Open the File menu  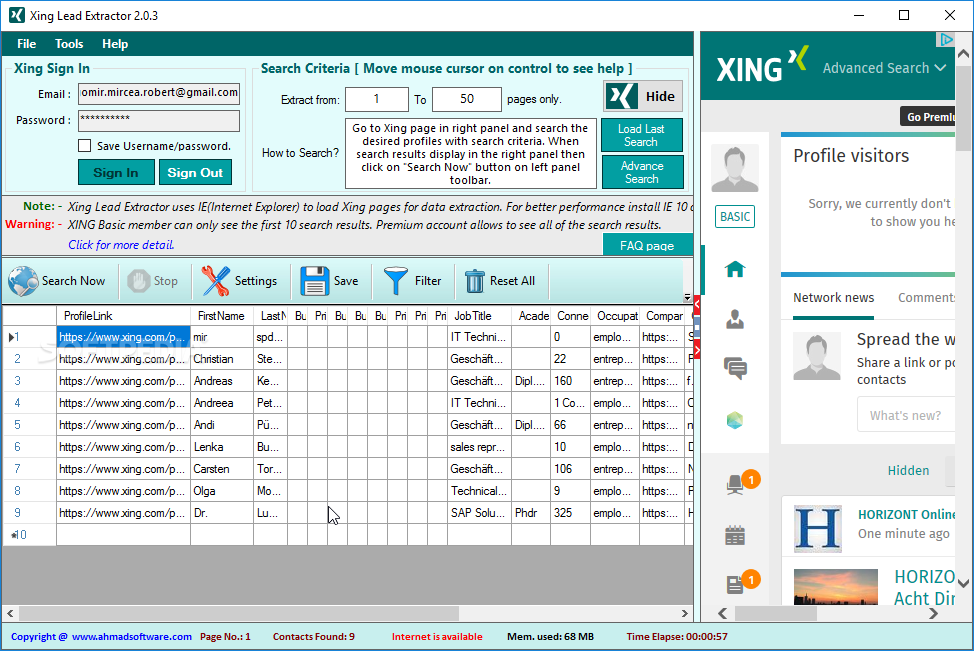point(27,44)
